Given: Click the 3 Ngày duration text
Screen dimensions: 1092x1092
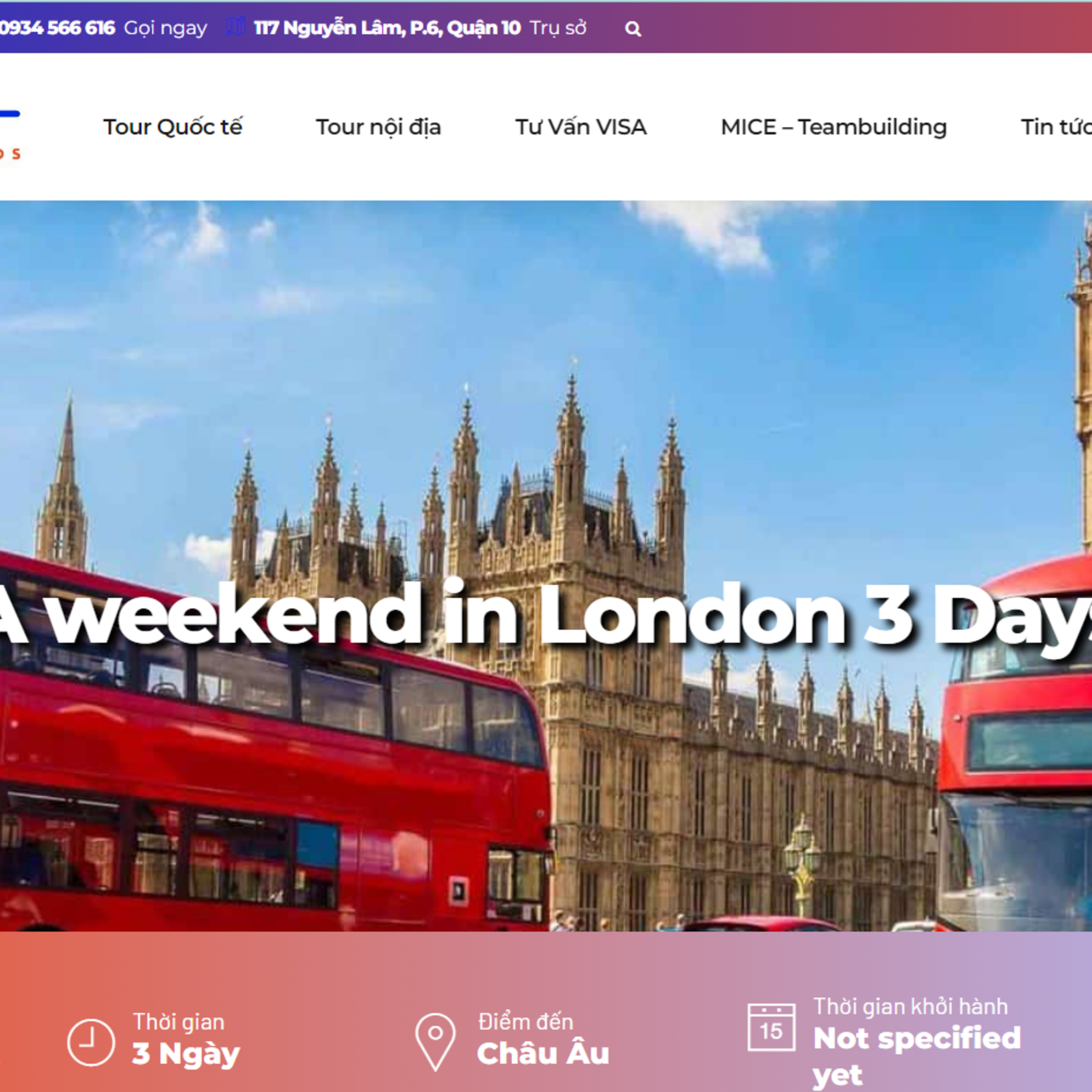Looking at the screenshot, I should tap(186, 1053).
